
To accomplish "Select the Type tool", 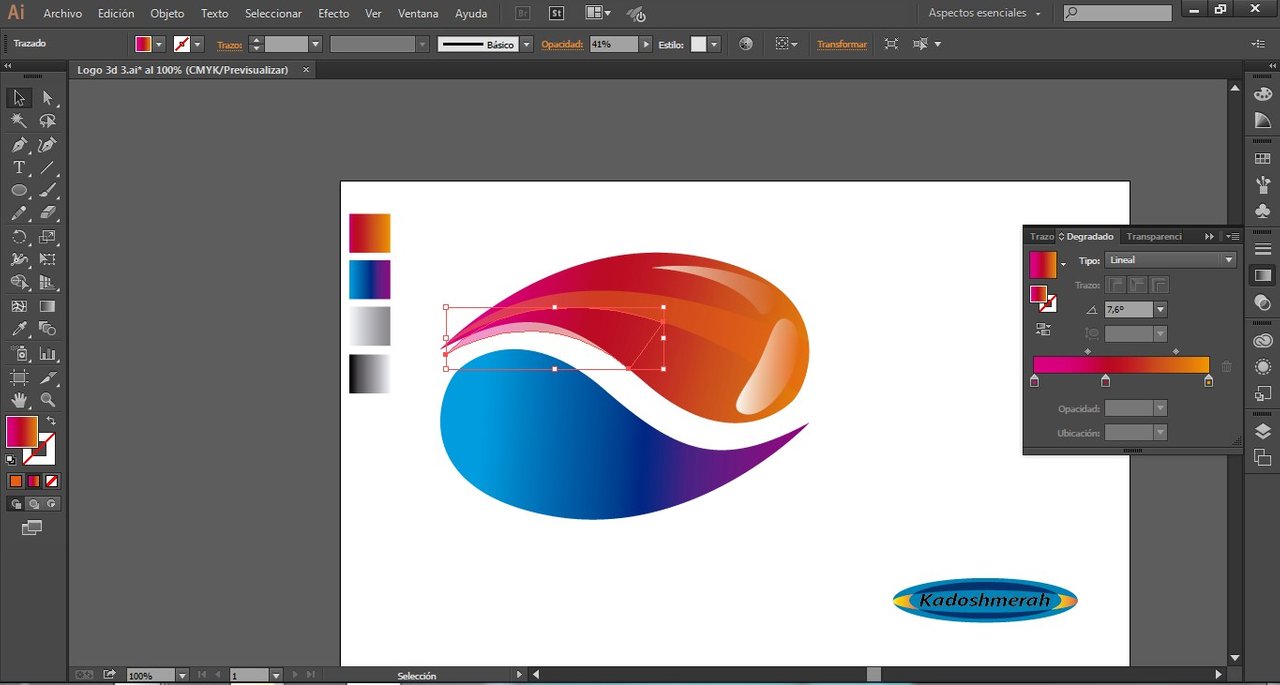I will coord(19,168).
